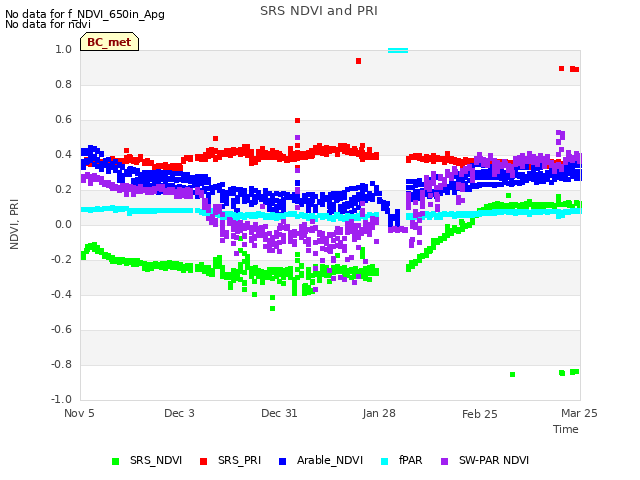
Task: Click the Dec 3 x-axis tick label
Action: tap(179, 413)
